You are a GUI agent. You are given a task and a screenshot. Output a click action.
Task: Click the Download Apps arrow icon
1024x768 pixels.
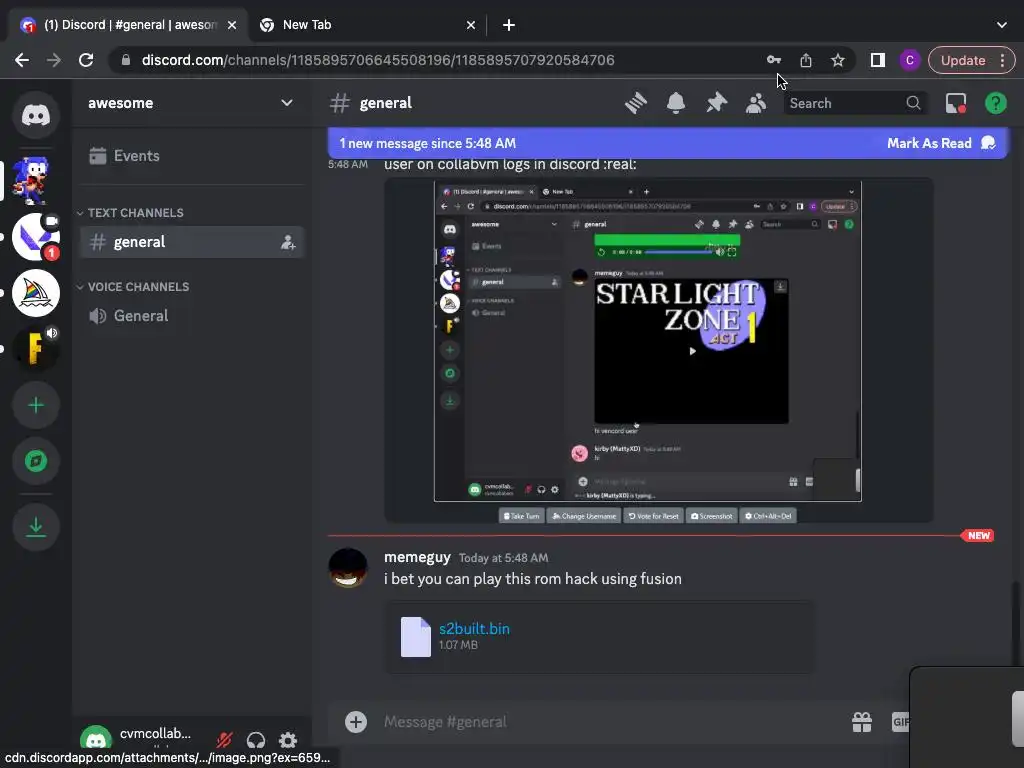(36, 526)
